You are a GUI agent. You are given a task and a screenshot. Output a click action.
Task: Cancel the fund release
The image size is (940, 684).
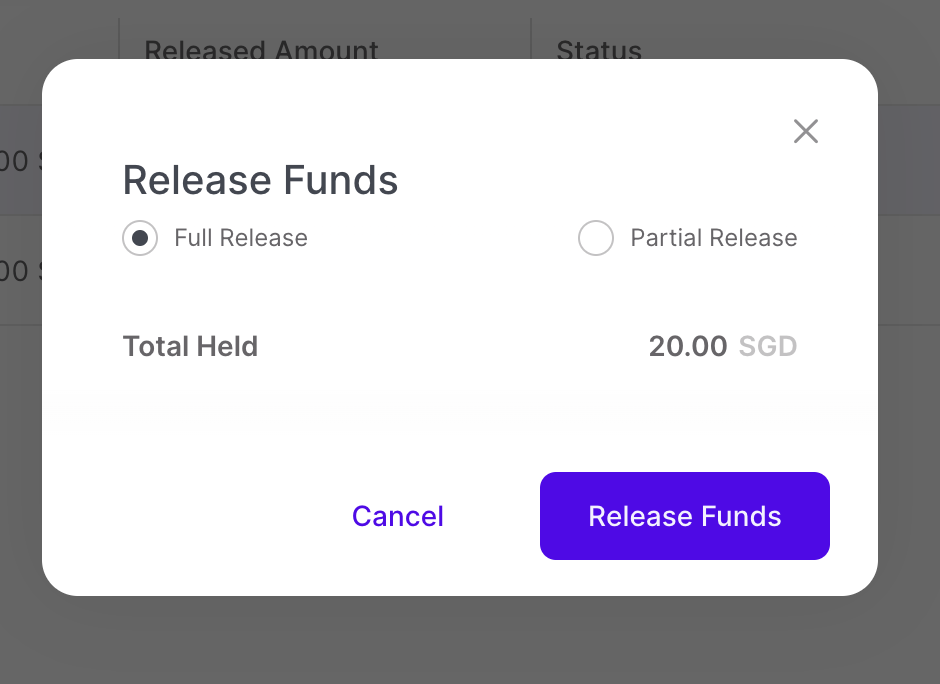(x=398, y=516)
